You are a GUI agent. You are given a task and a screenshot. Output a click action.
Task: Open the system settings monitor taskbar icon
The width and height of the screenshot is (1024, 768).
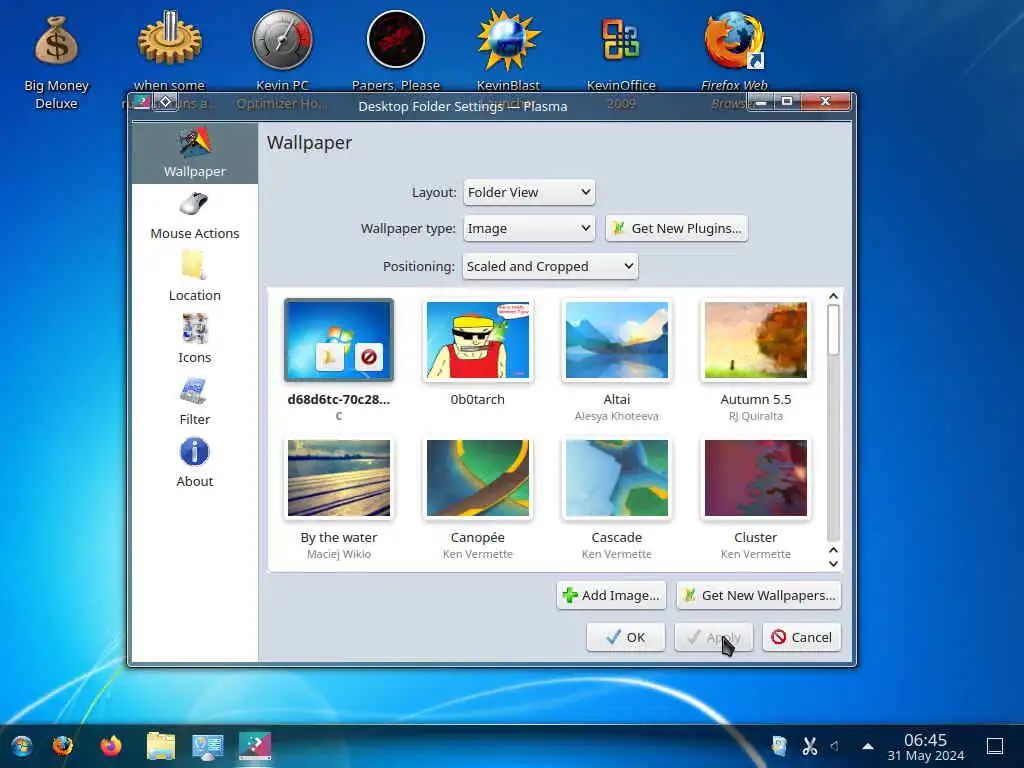coord(208,746)
